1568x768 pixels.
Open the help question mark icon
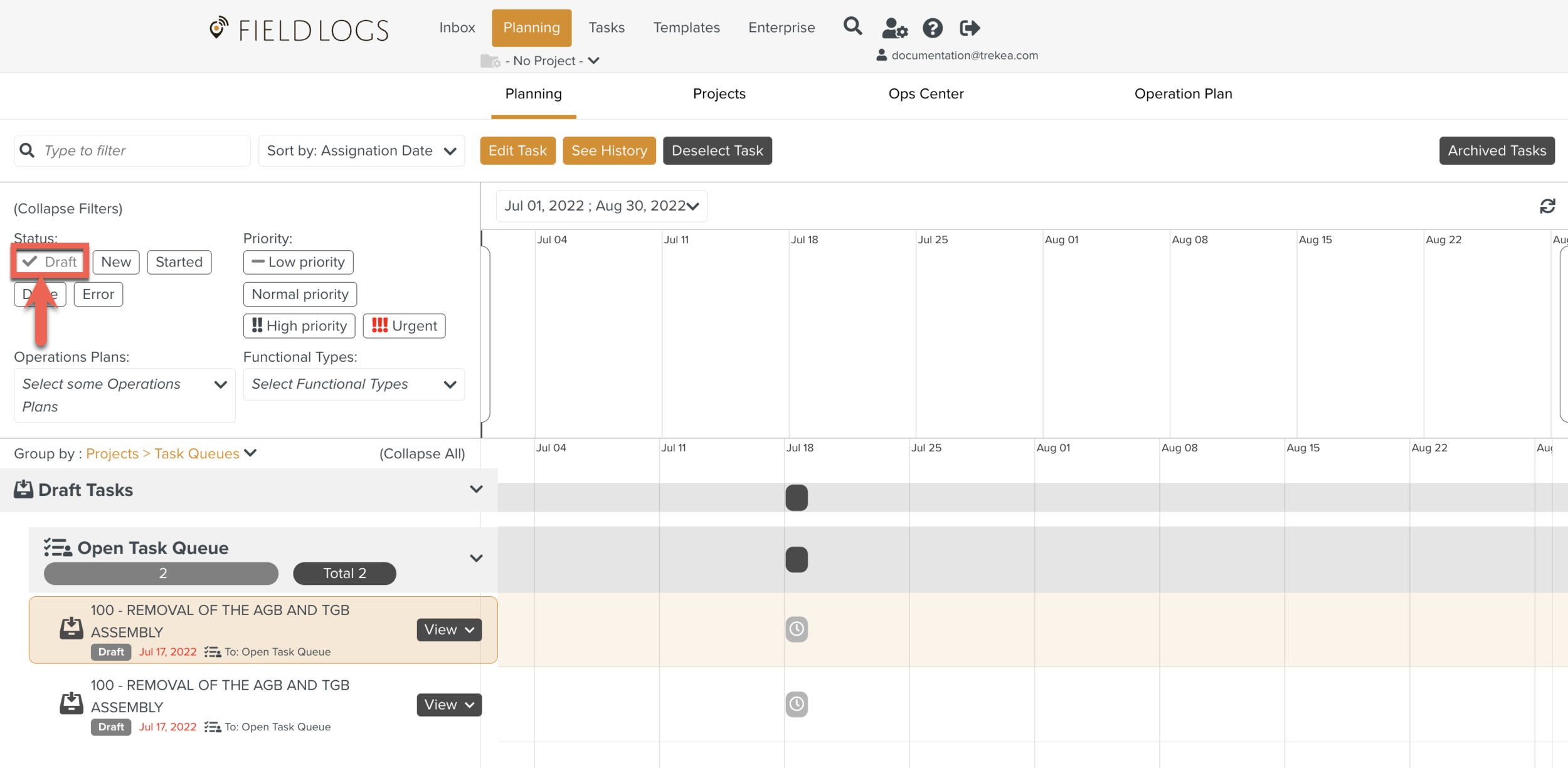click(x=933, y=28)
